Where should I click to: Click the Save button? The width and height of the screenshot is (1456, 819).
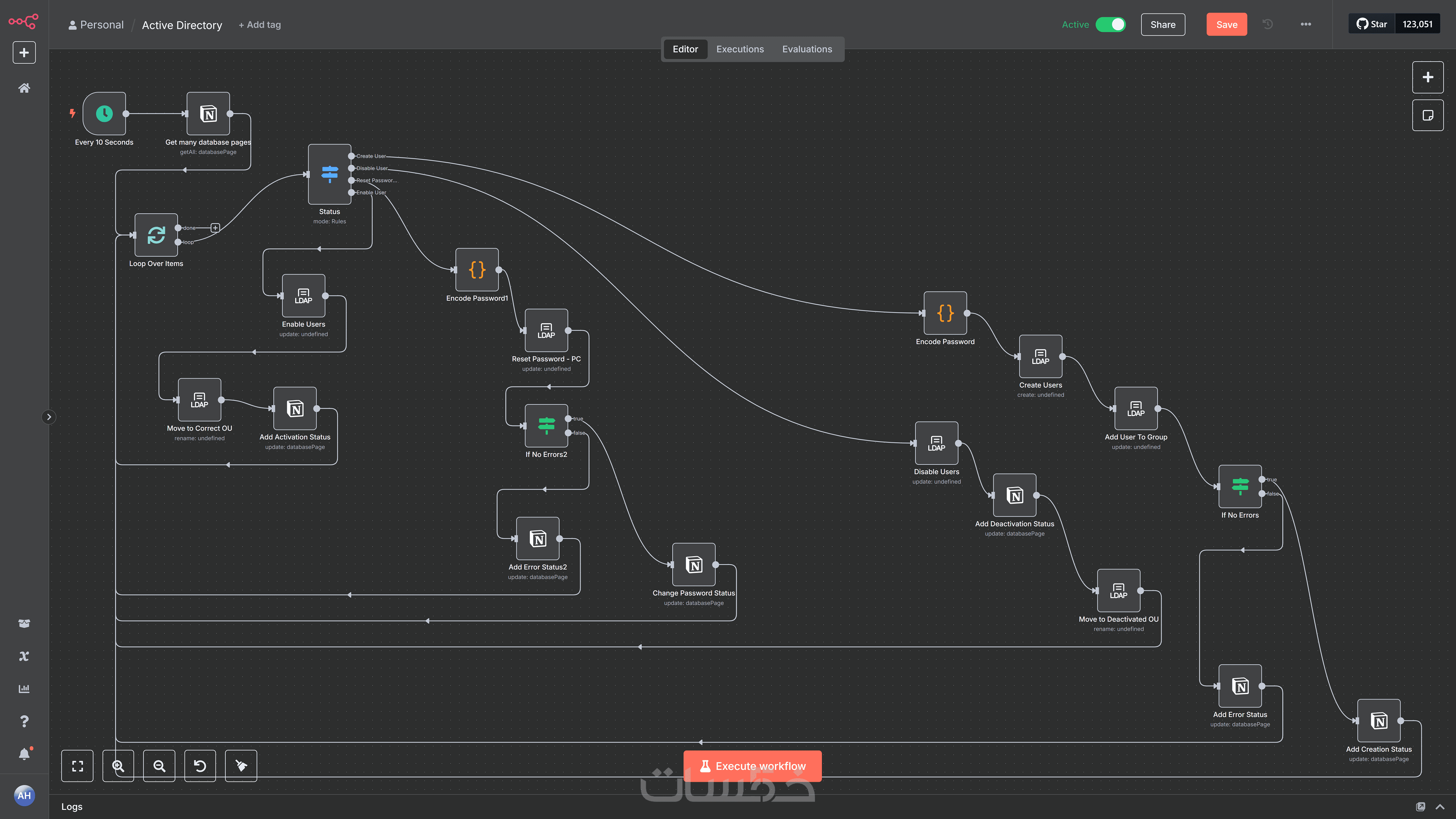point(1227,24)
